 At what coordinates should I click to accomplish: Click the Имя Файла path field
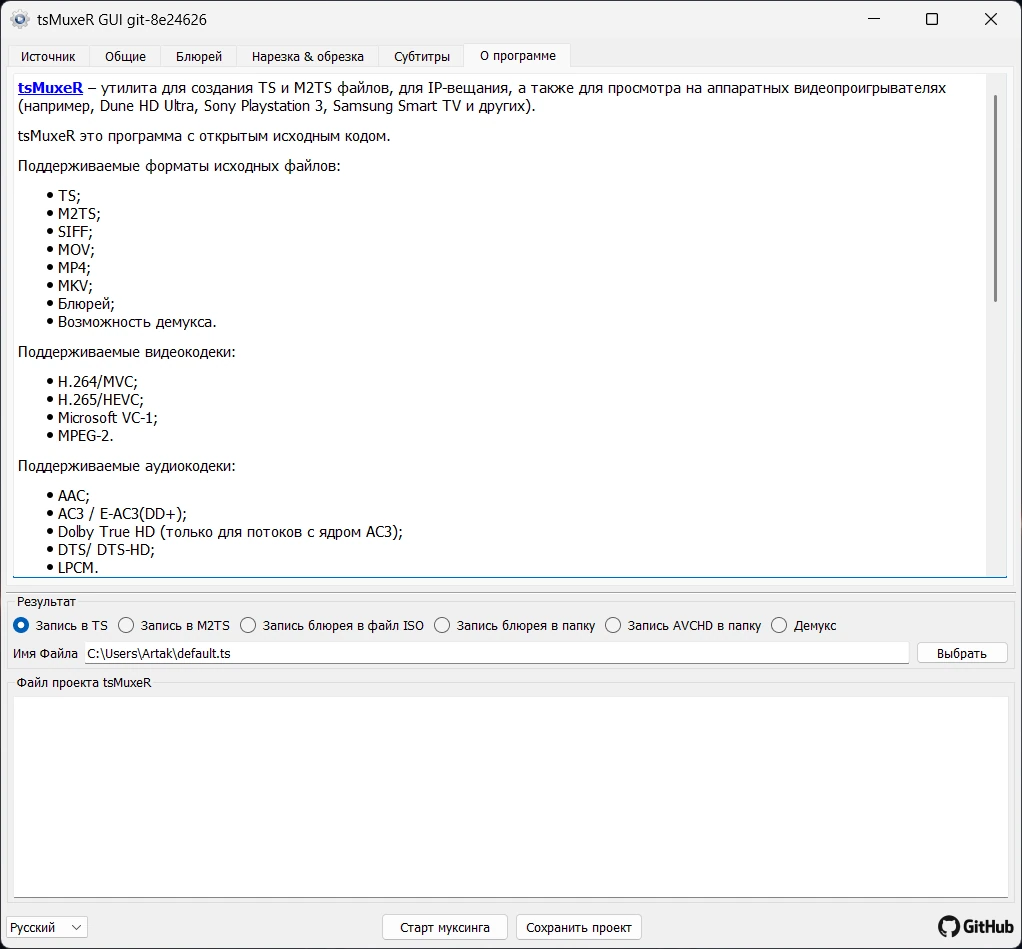(497, 653)
